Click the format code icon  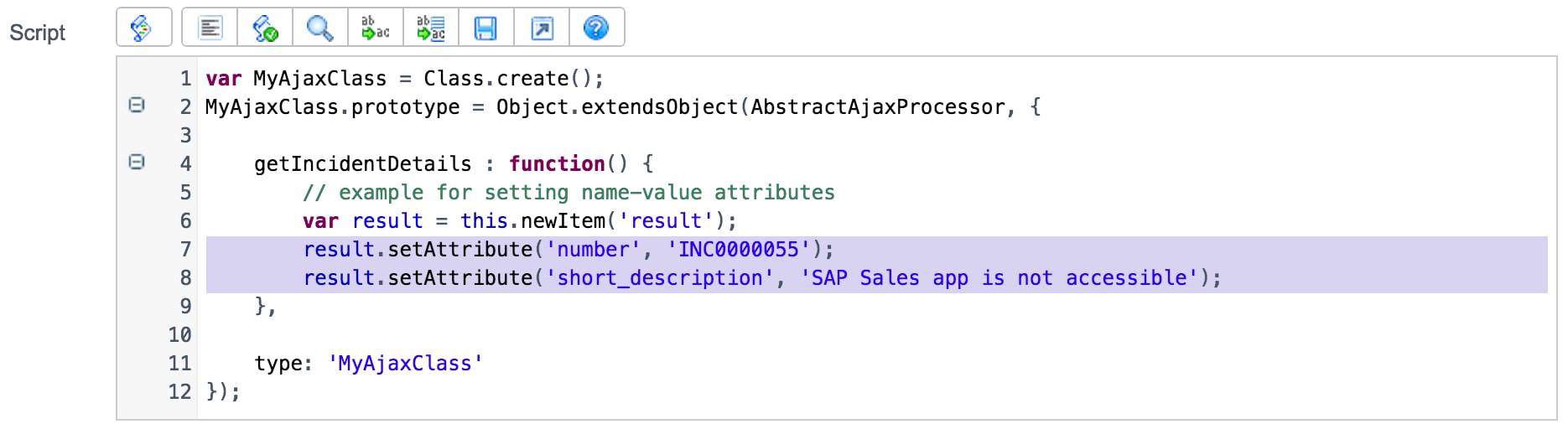[x=210, y=28]
